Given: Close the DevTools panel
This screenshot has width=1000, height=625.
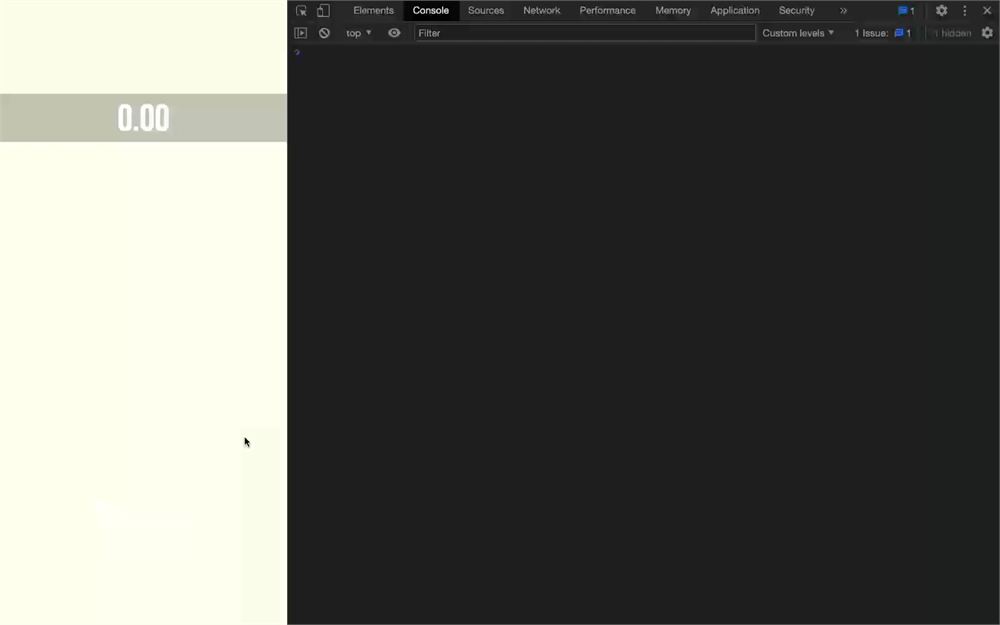Looking at the screenshot, I should coord(987,11).
